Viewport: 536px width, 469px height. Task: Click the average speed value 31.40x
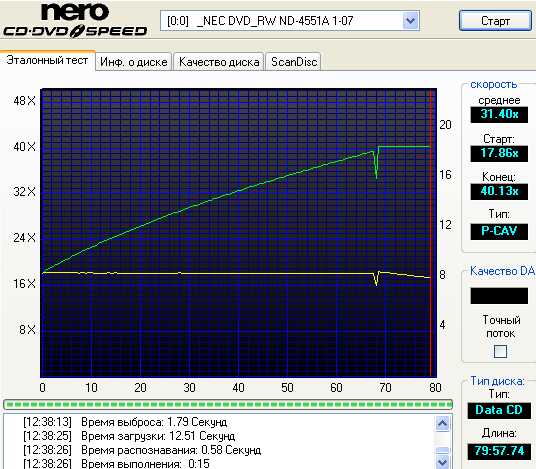pos(499,114)
